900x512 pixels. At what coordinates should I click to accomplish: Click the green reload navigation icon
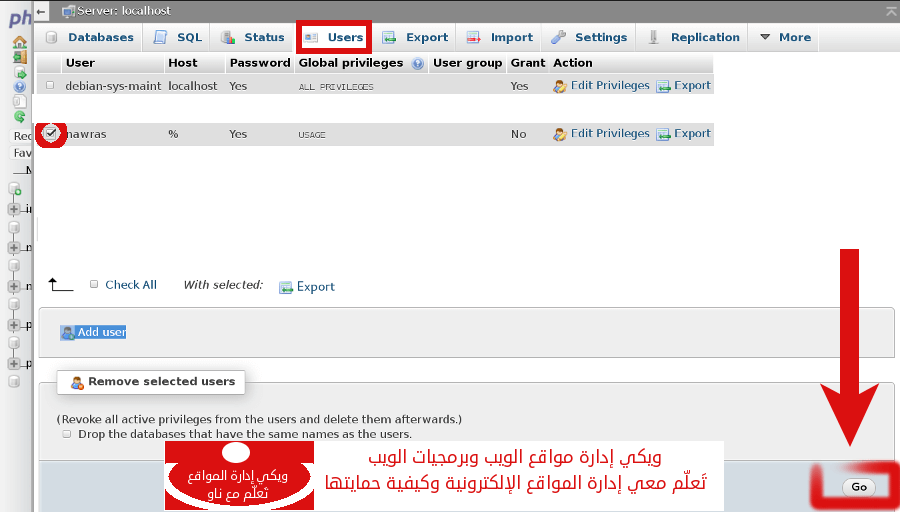click(19, 116)
